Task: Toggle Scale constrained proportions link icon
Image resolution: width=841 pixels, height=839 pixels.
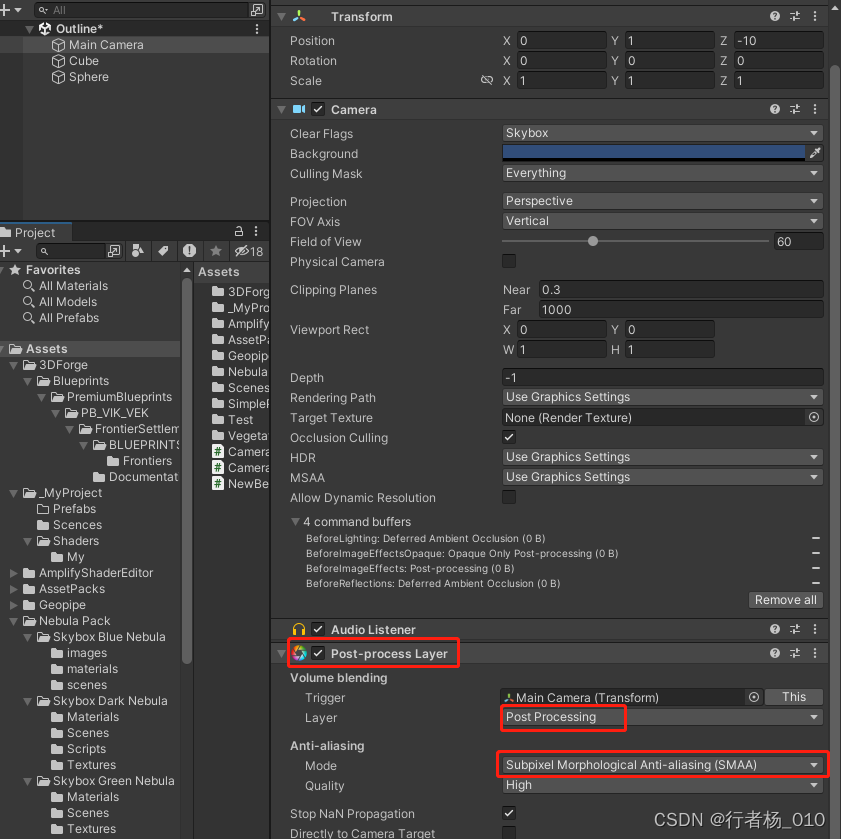Action: (486, 80)
